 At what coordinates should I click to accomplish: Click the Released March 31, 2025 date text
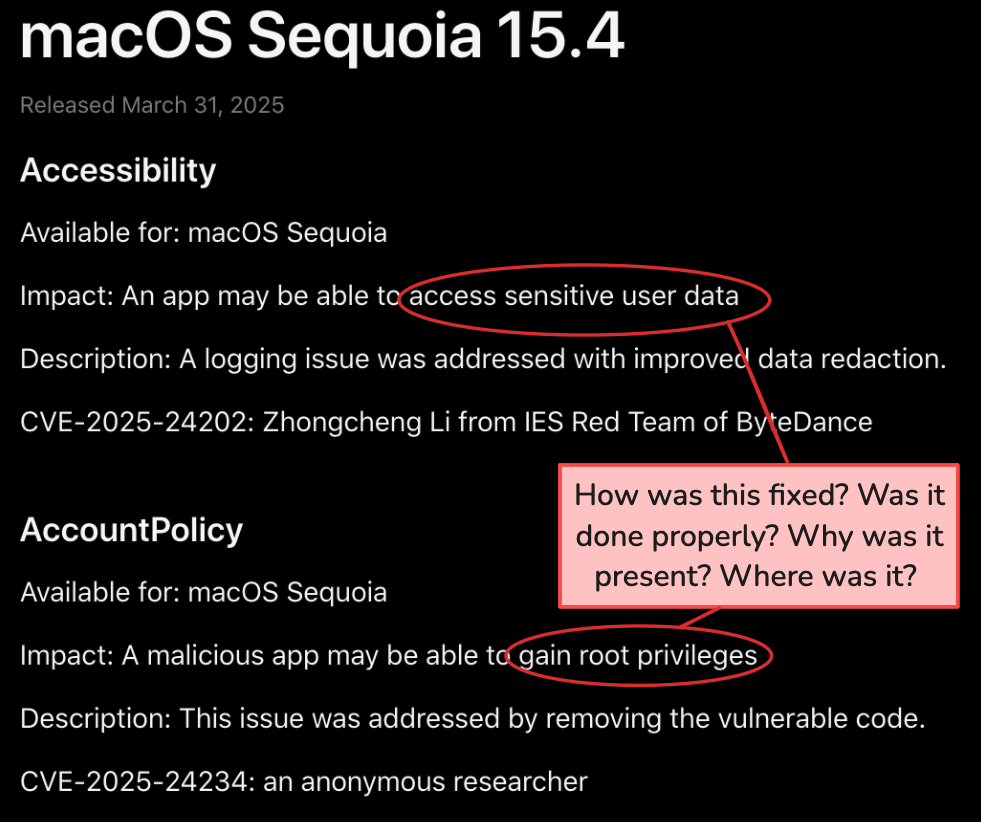(x=152, y=105)
